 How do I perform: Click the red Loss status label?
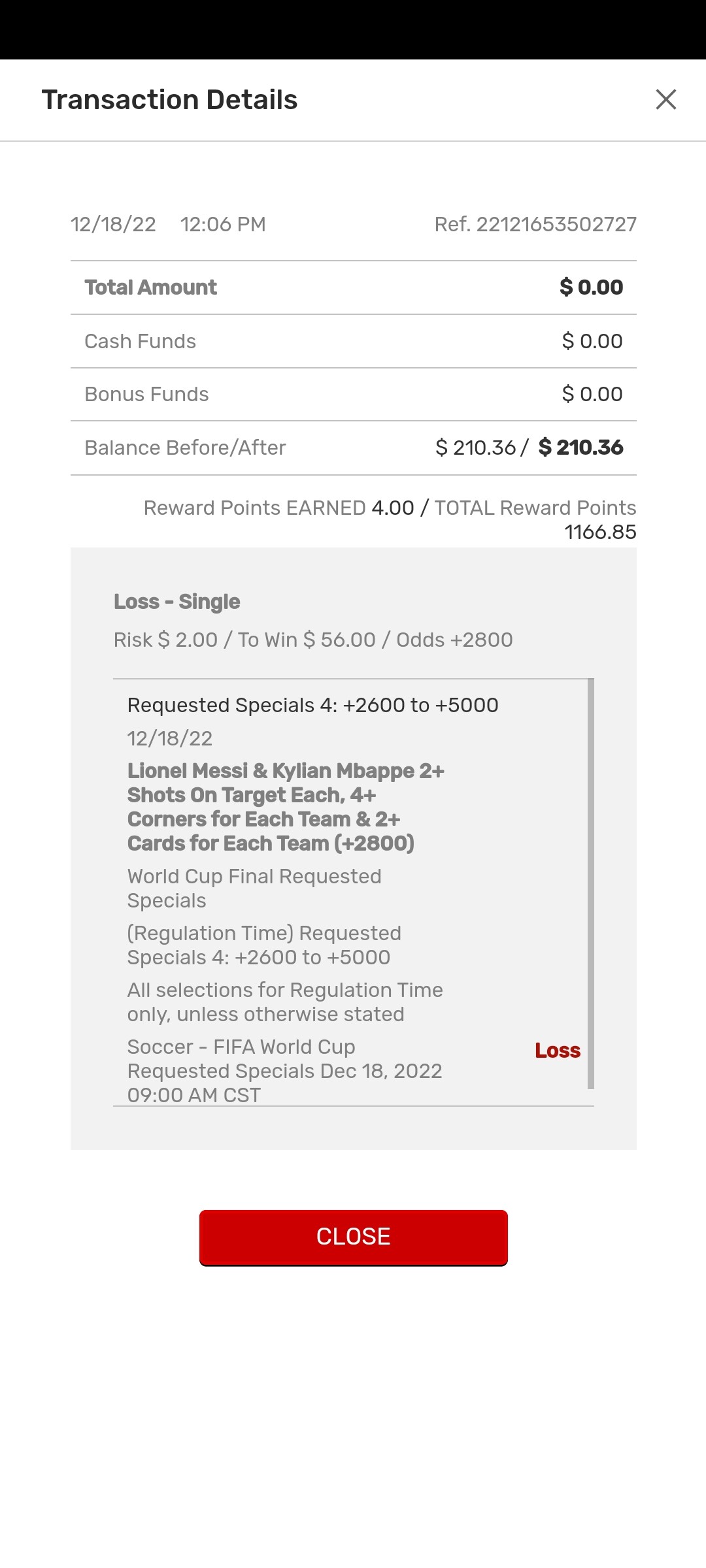click(557, 1051)
